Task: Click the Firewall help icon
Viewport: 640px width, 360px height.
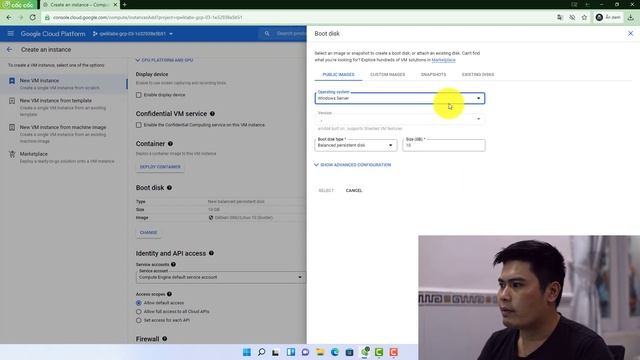Action: (164, 339)
